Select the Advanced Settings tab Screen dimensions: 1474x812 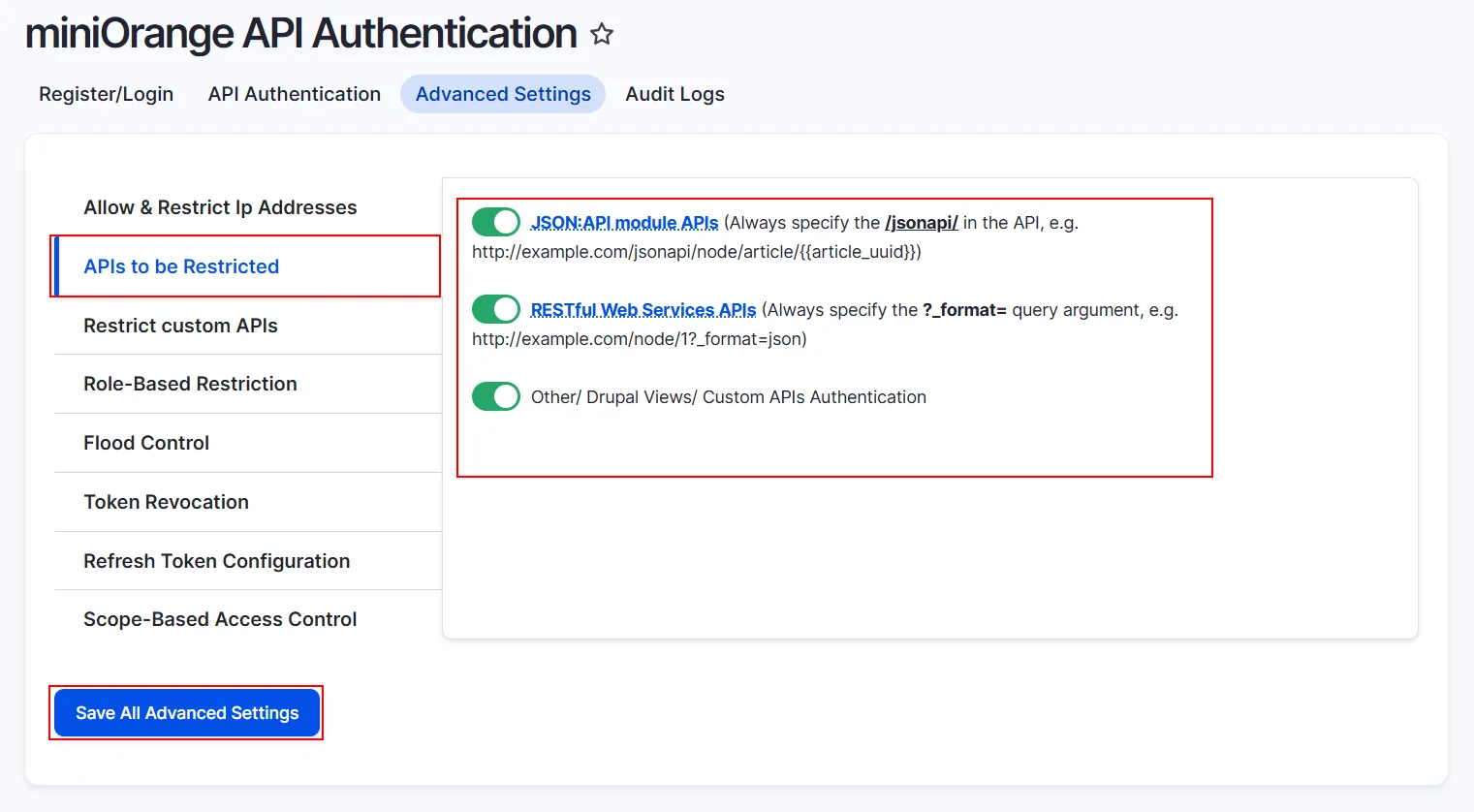(x=503, y=94)
